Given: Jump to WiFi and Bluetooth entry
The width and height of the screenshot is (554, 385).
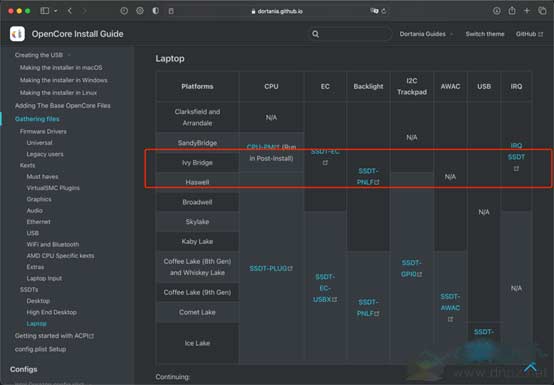Looking at the screenshot, I should click(x=53, y=244).
